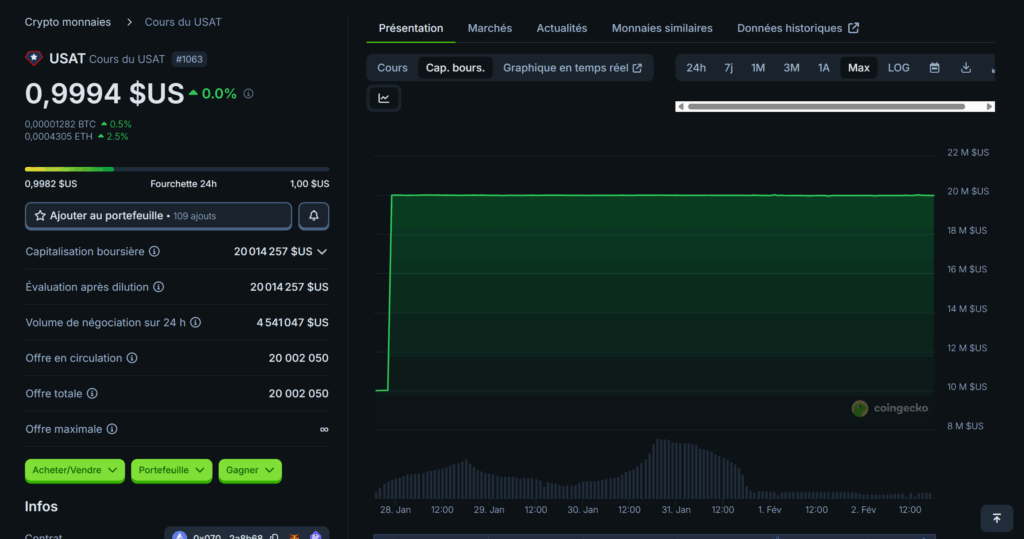The width and height of the screenshot is (1024, 539).
Task: Click the download chart icon
Action: coord(966,68)
